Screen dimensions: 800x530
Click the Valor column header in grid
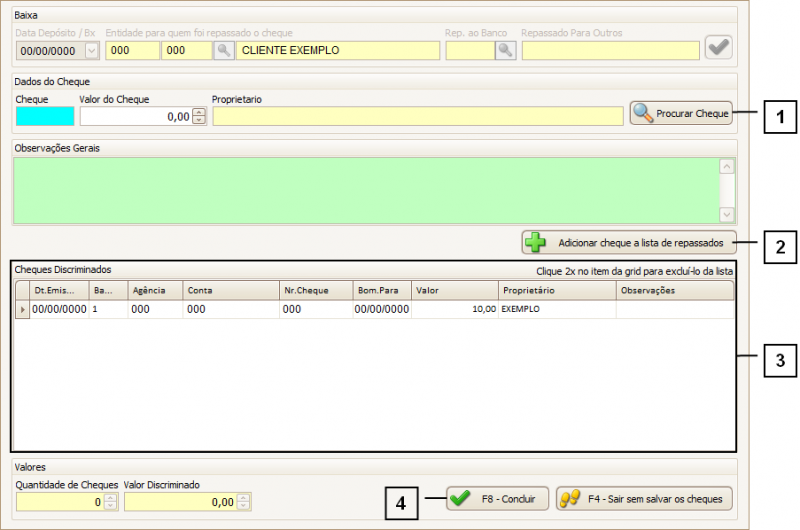click(x=454, y=290)
